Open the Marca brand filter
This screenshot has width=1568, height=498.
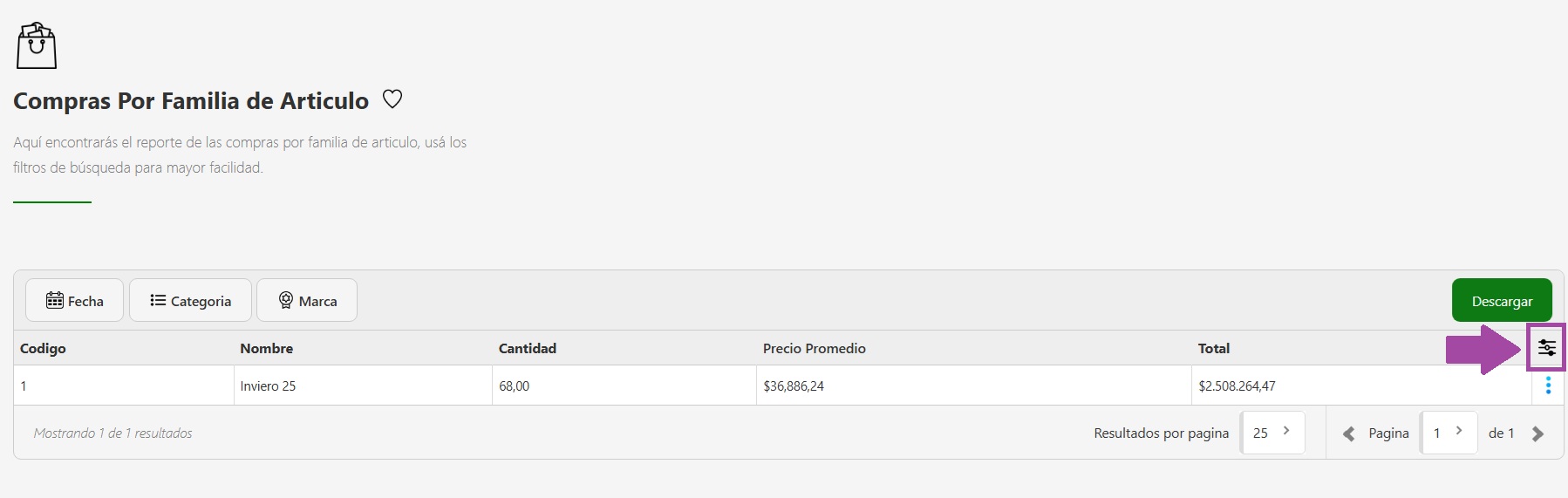point(307,301)
